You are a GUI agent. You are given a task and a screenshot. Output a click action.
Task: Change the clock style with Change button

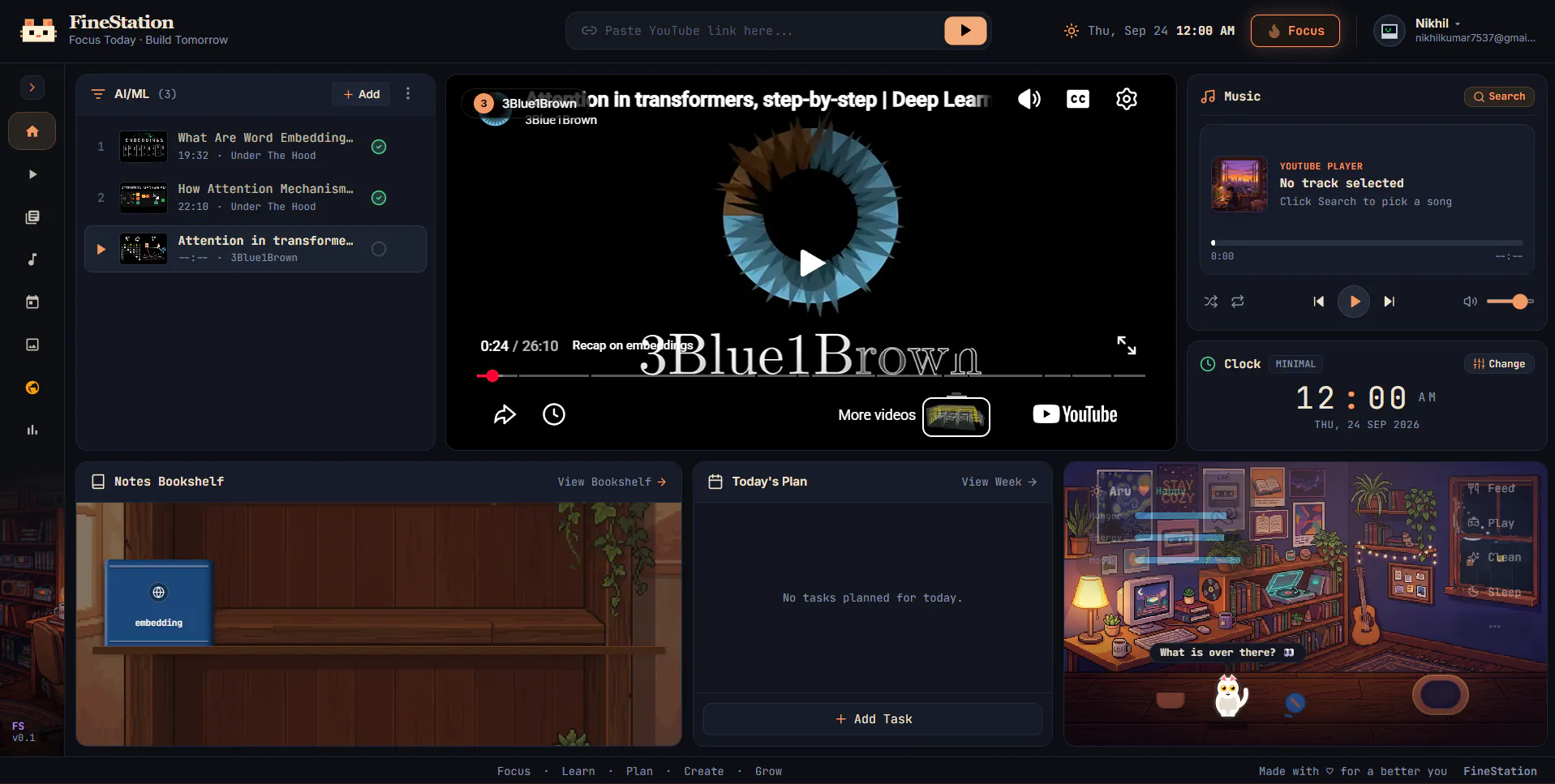1499,364
